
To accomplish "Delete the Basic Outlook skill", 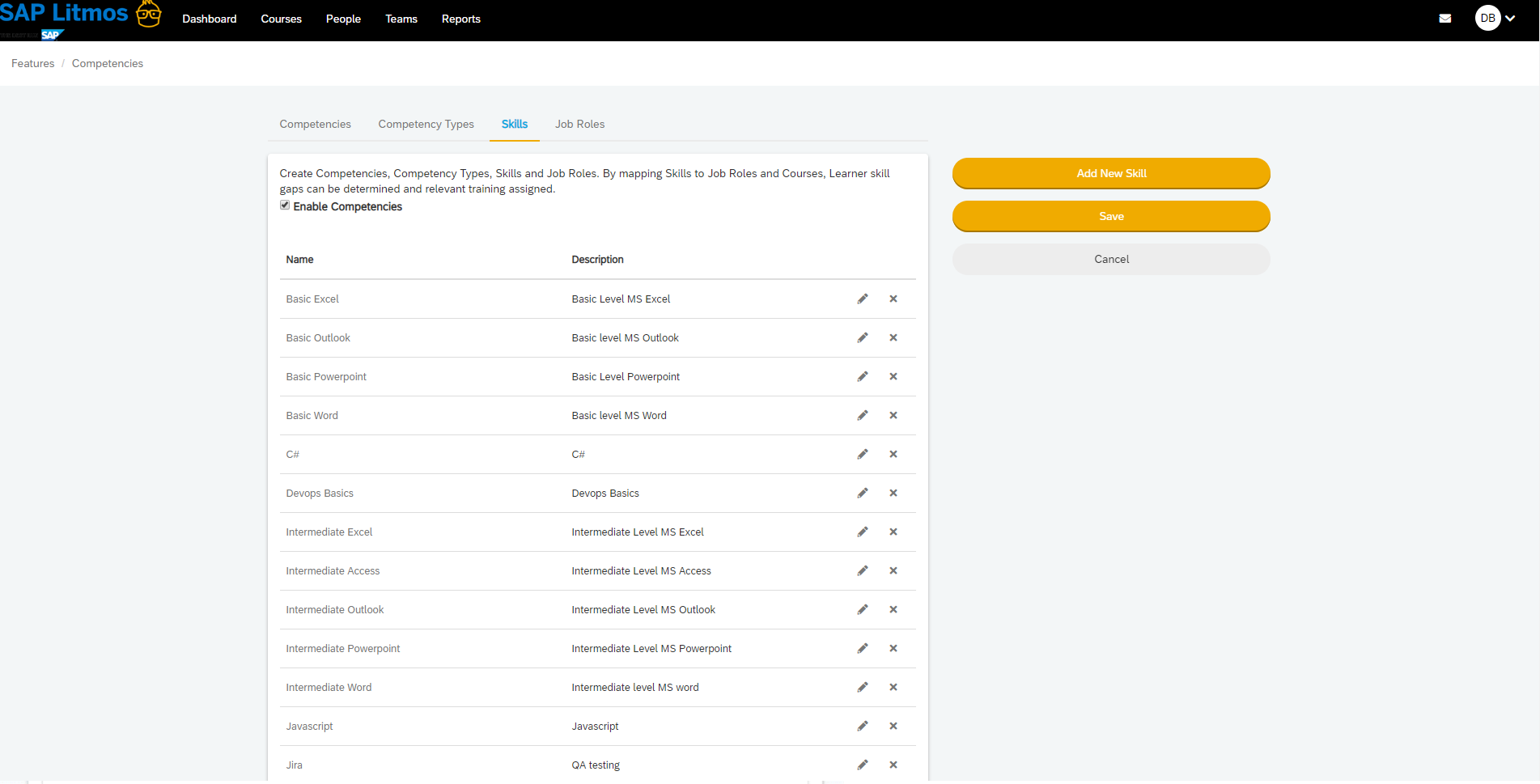I will 893,337.
